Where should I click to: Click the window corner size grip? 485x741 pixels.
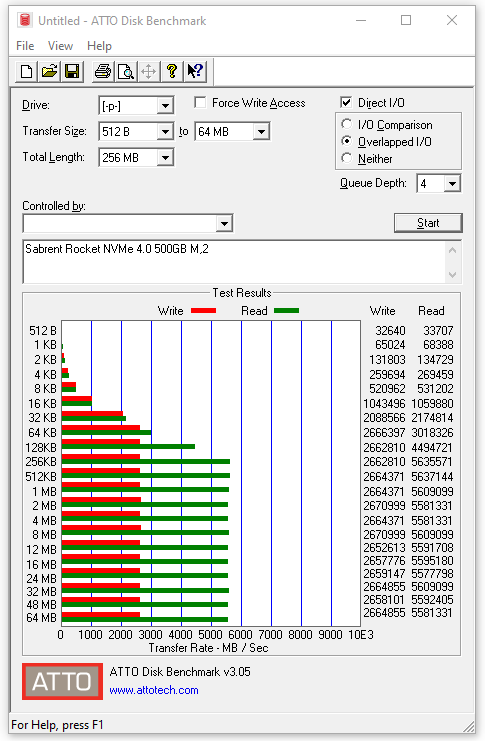469,726
